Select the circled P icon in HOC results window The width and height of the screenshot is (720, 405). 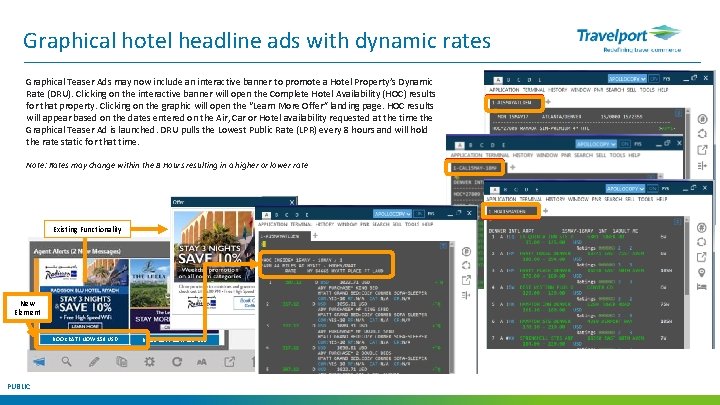coord(466,251)
